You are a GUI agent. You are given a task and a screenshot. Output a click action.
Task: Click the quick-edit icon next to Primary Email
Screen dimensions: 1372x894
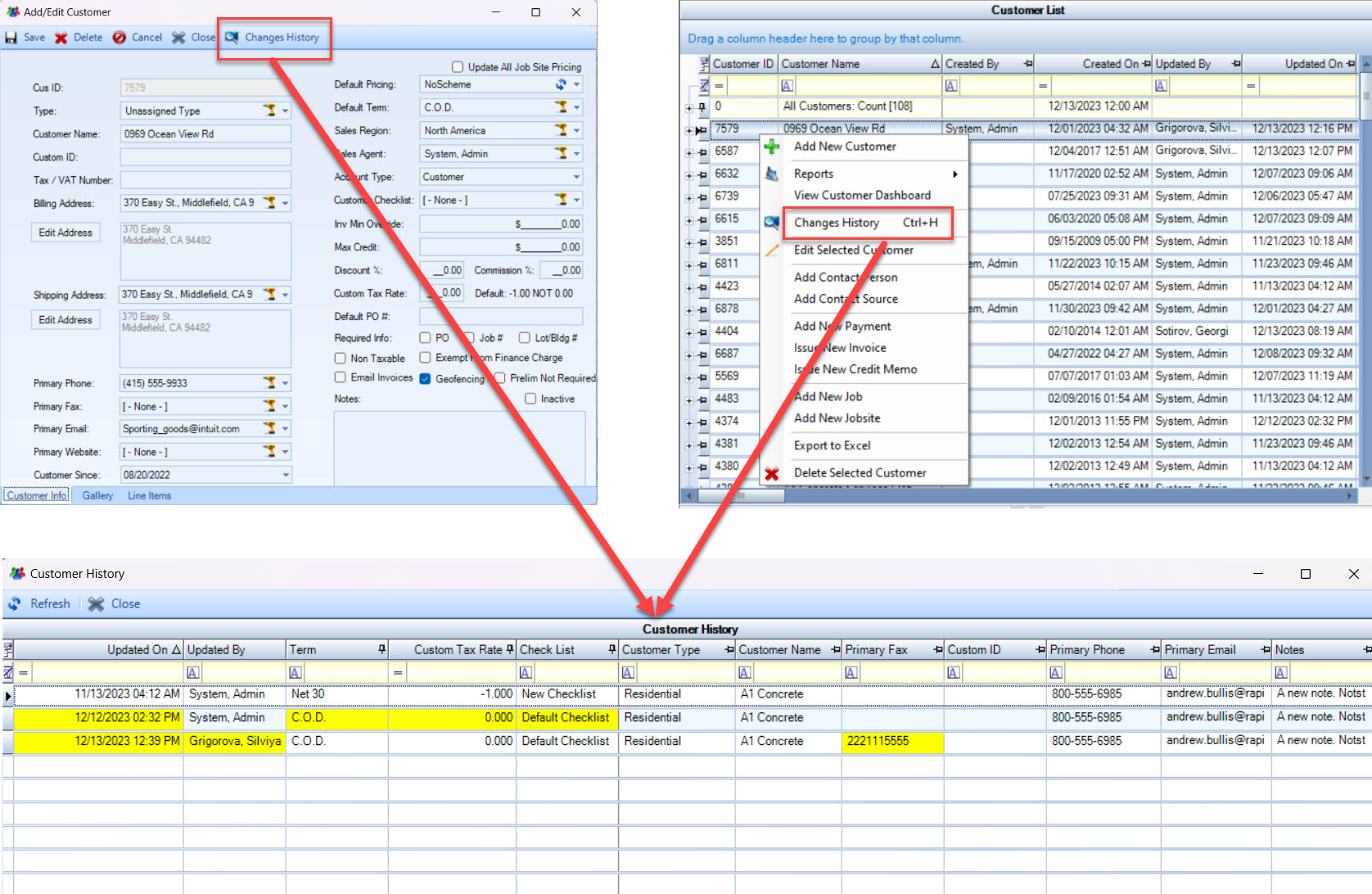(x=269, y=428)
